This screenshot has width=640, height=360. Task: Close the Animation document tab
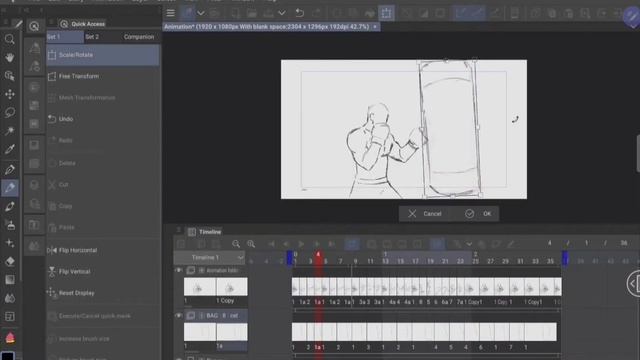375,27
